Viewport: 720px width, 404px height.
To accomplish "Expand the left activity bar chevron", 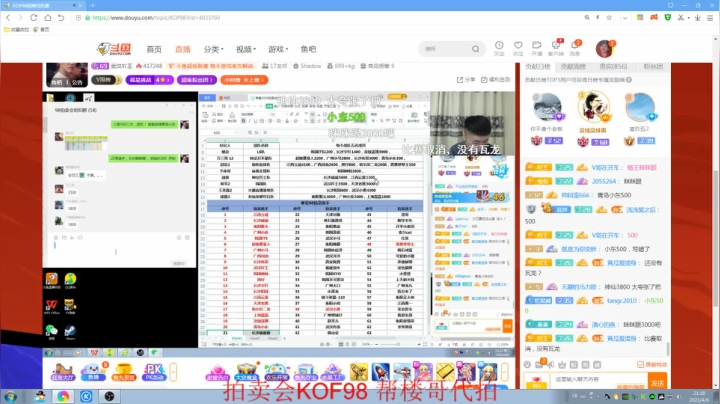I will click(x=173, y=371).
